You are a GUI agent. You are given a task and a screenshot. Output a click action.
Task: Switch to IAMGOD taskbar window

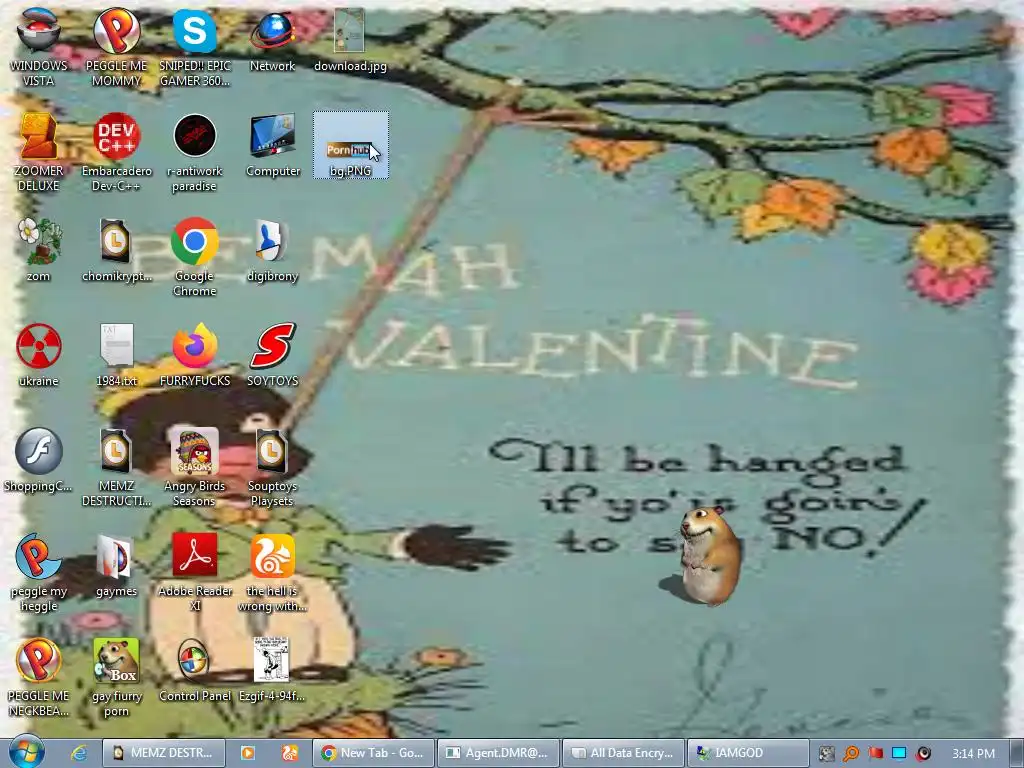[x=748, y=753]
